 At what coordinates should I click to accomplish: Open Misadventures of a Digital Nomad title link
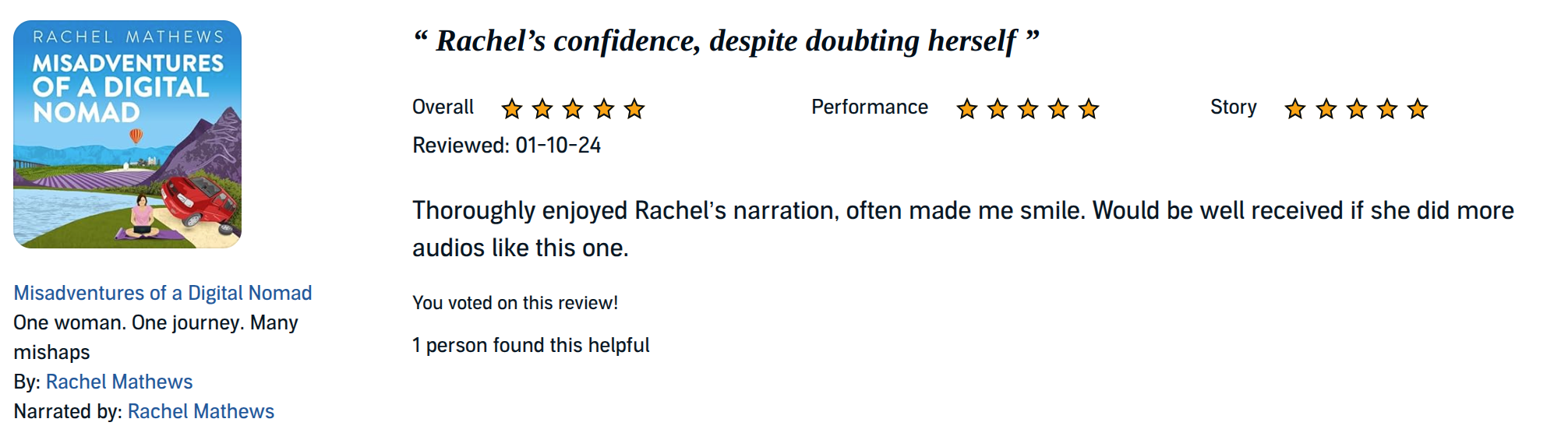pos(163,293)
